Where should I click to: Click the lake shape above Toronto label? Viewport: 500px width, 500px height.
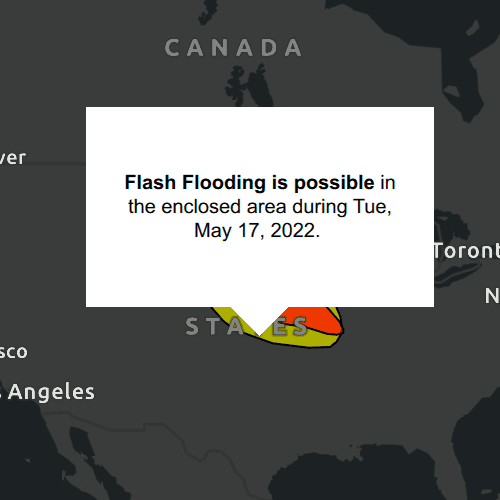pyautogui.click(x=450, y=225)
